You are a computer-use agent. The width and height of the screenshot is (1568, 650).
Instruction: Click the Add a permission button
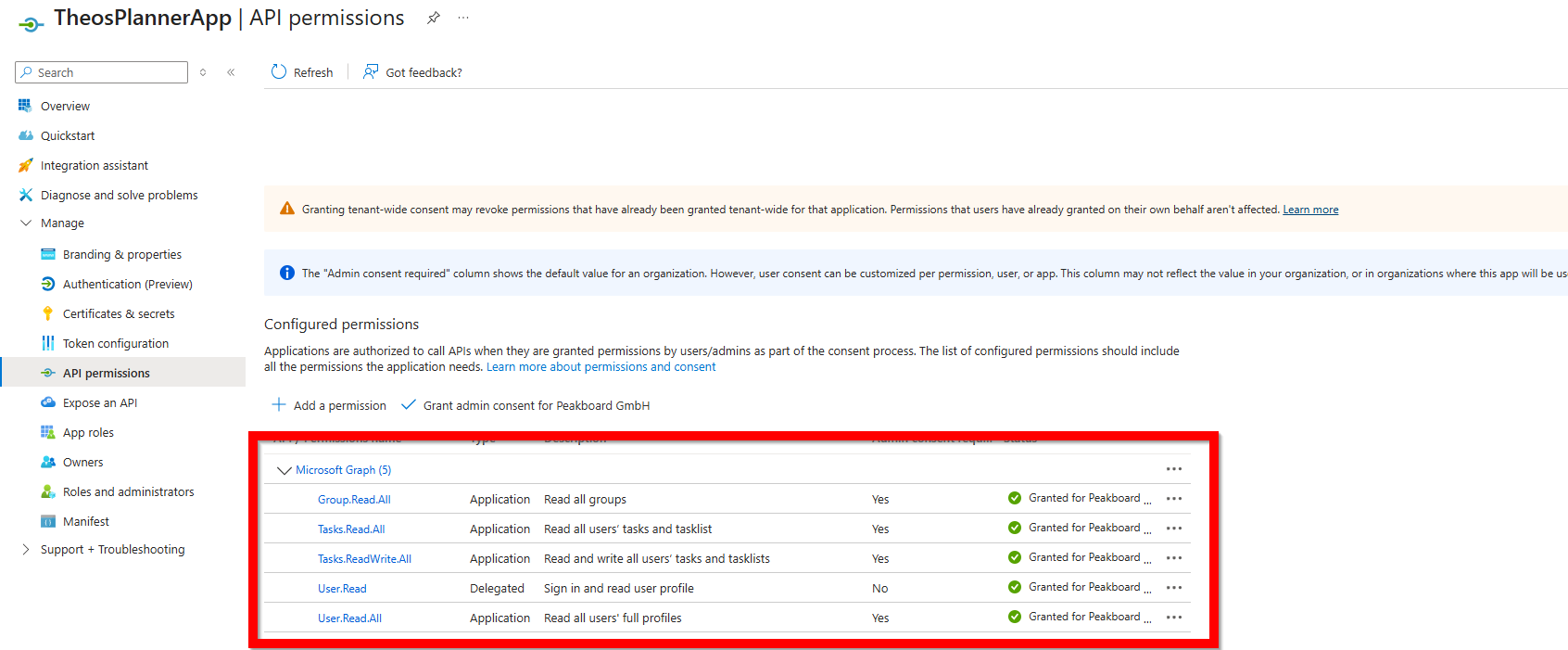tap(329, 405)
